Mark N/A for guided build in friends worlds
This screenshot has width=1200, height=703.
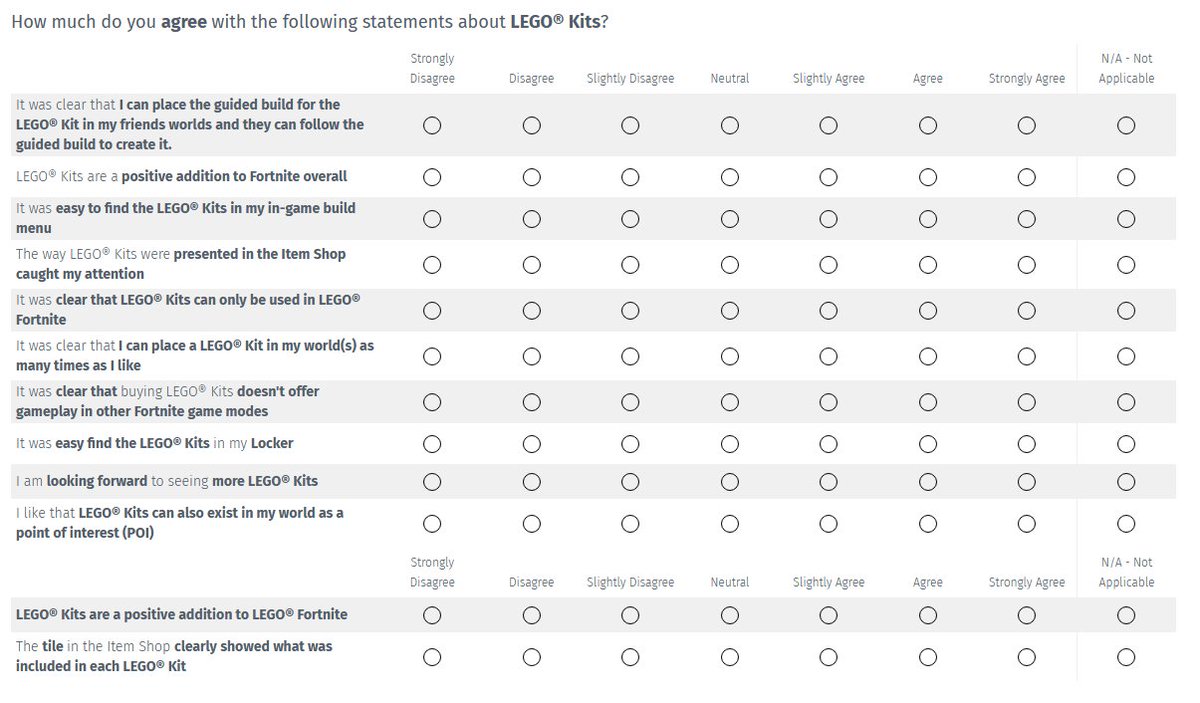[x=1126, y=125]
